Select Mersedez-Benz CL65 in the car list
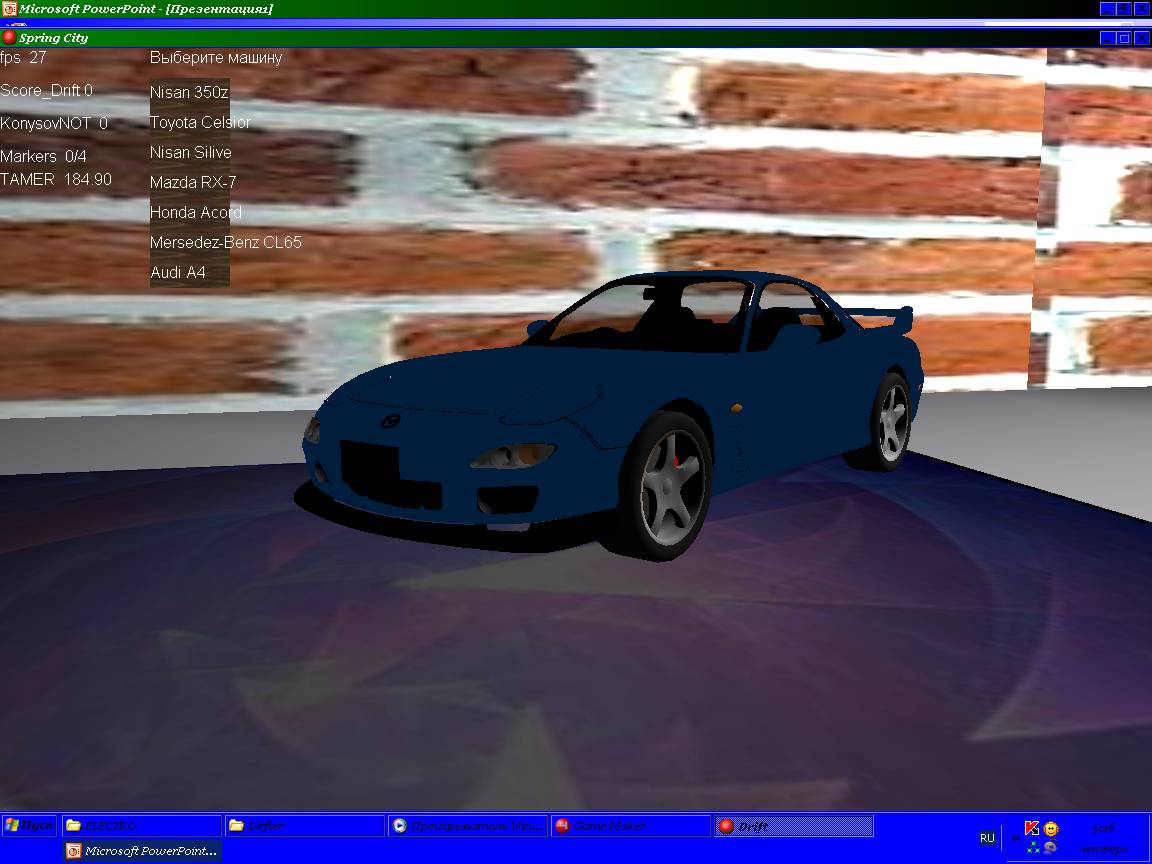Screen dimensions: 1152x864 226,242
